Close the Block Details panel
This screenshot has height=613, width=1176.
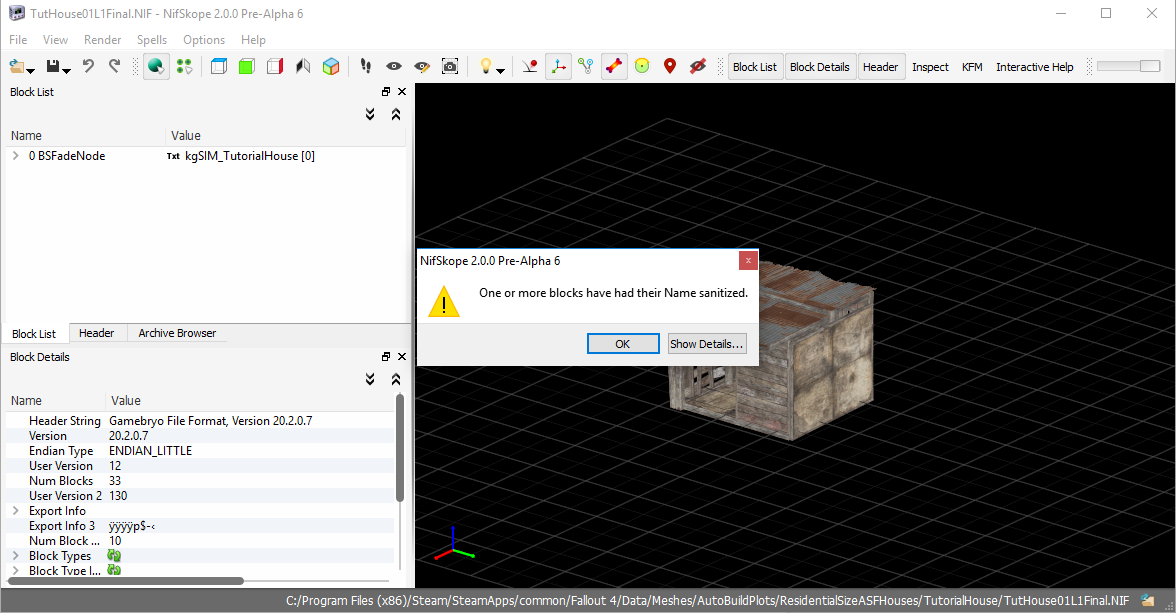tap(402, 356)
